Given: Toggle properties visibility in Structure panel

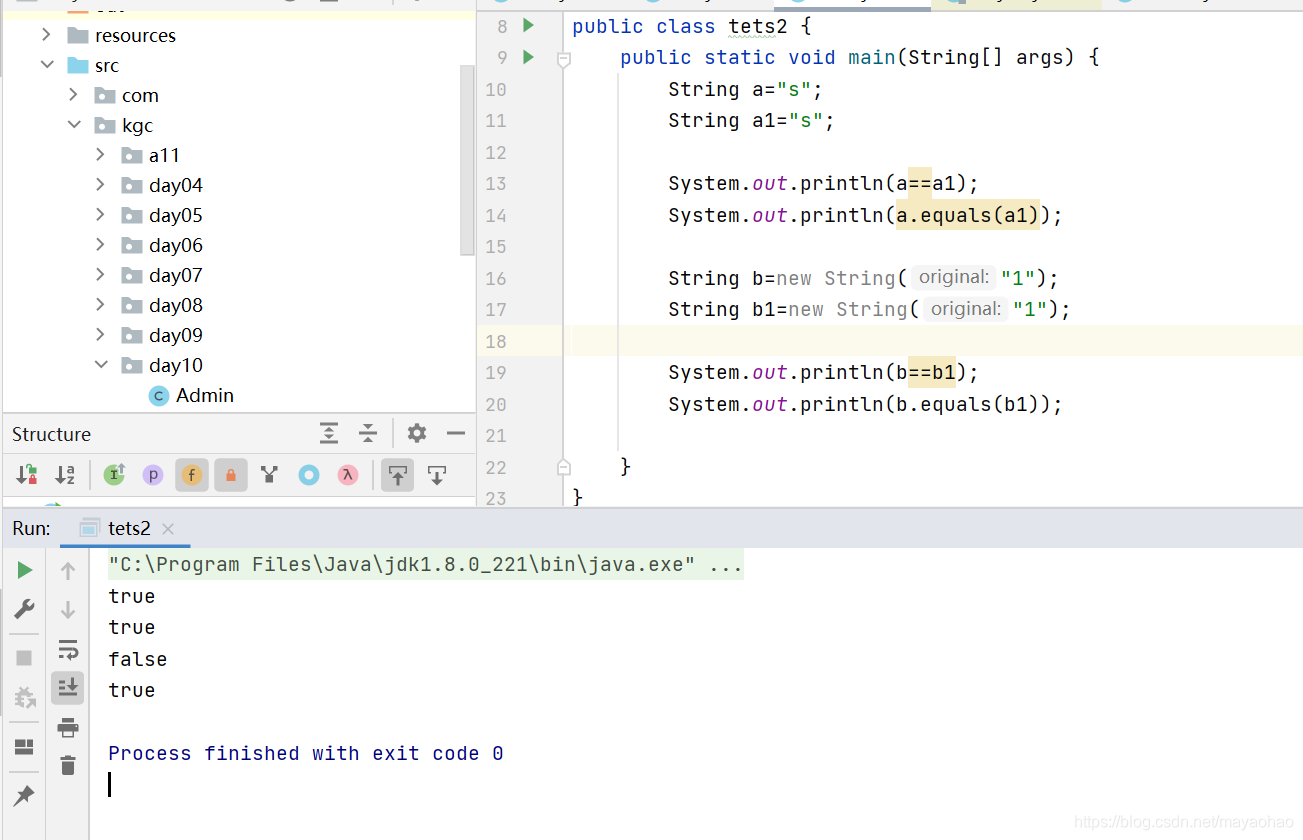Looking at the screenshot, I should [152, 475].
